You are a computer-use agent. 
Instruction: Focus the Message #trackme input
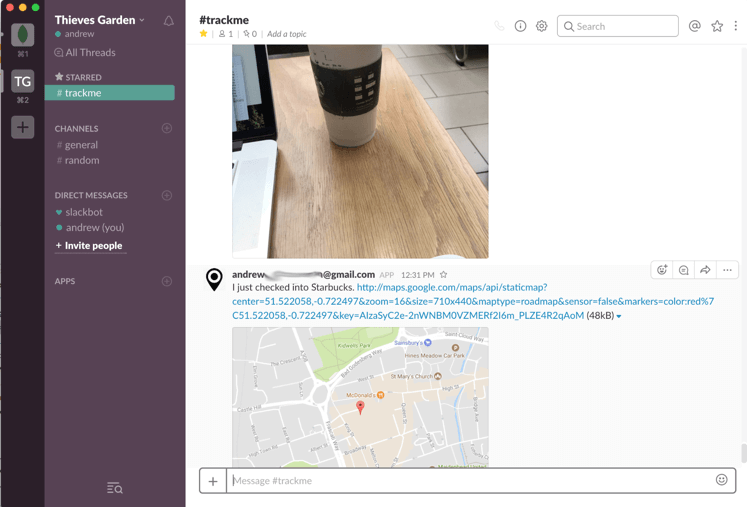pos(469,481)
